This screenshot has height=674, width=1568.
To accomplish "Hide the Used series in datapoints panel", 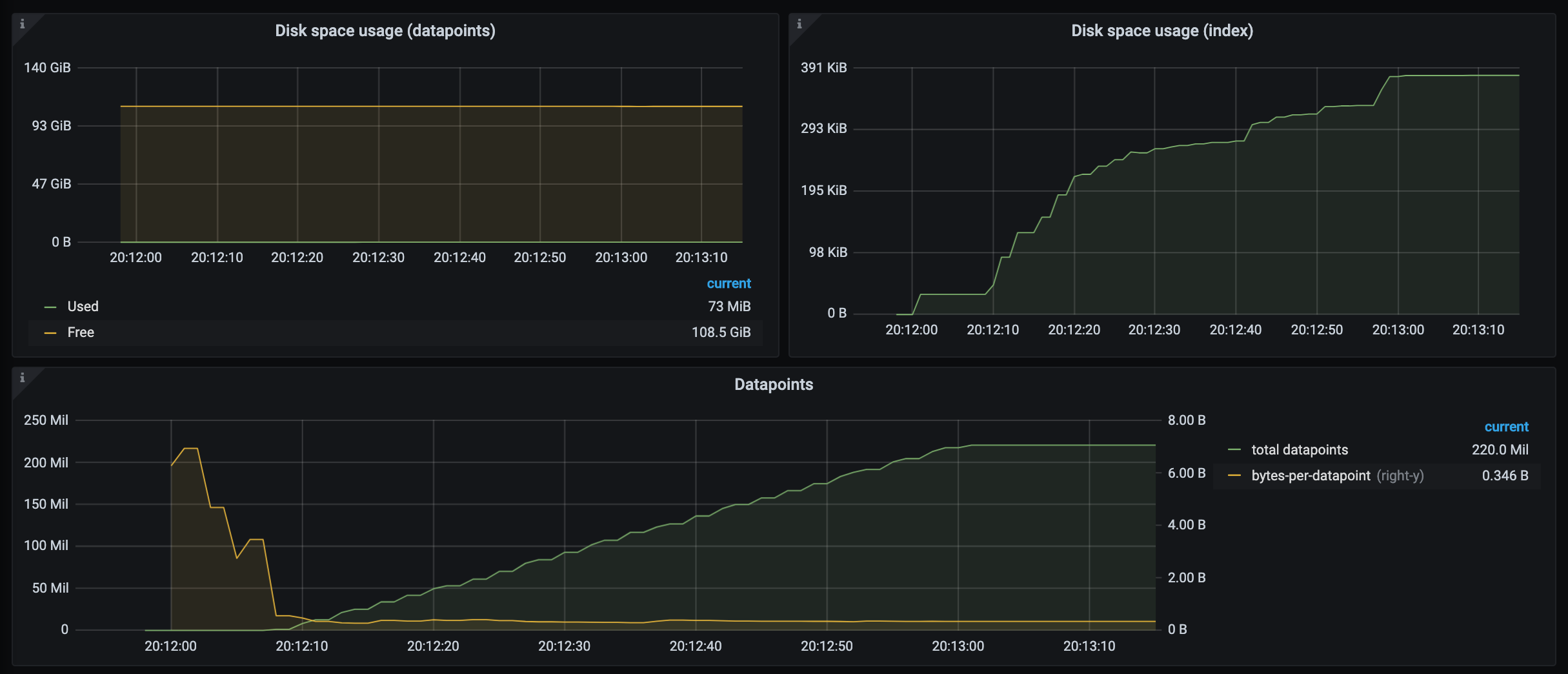I will (83, 306).
